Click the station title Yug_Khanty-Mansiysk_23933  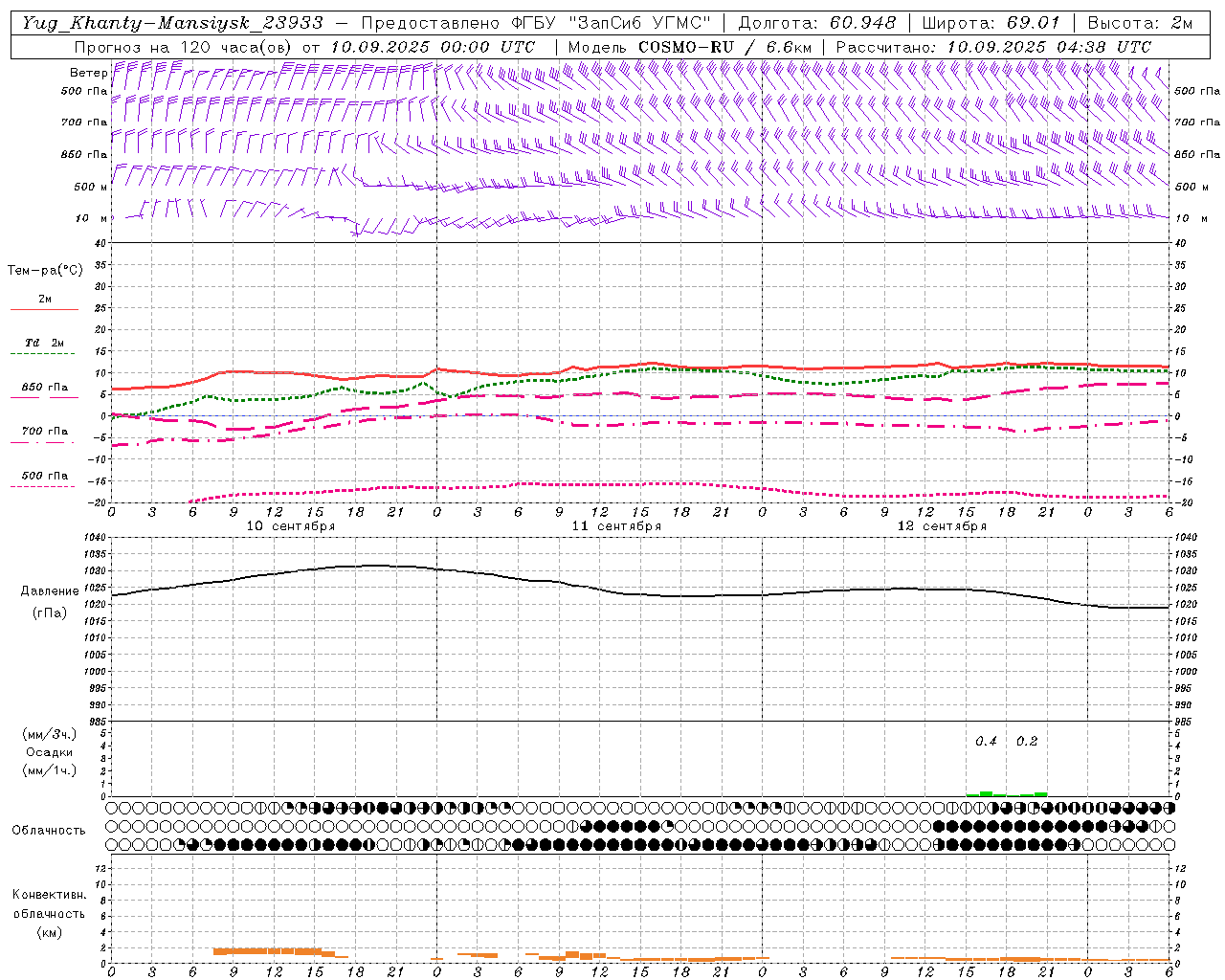pyautogui.click(x=172, y=23)
